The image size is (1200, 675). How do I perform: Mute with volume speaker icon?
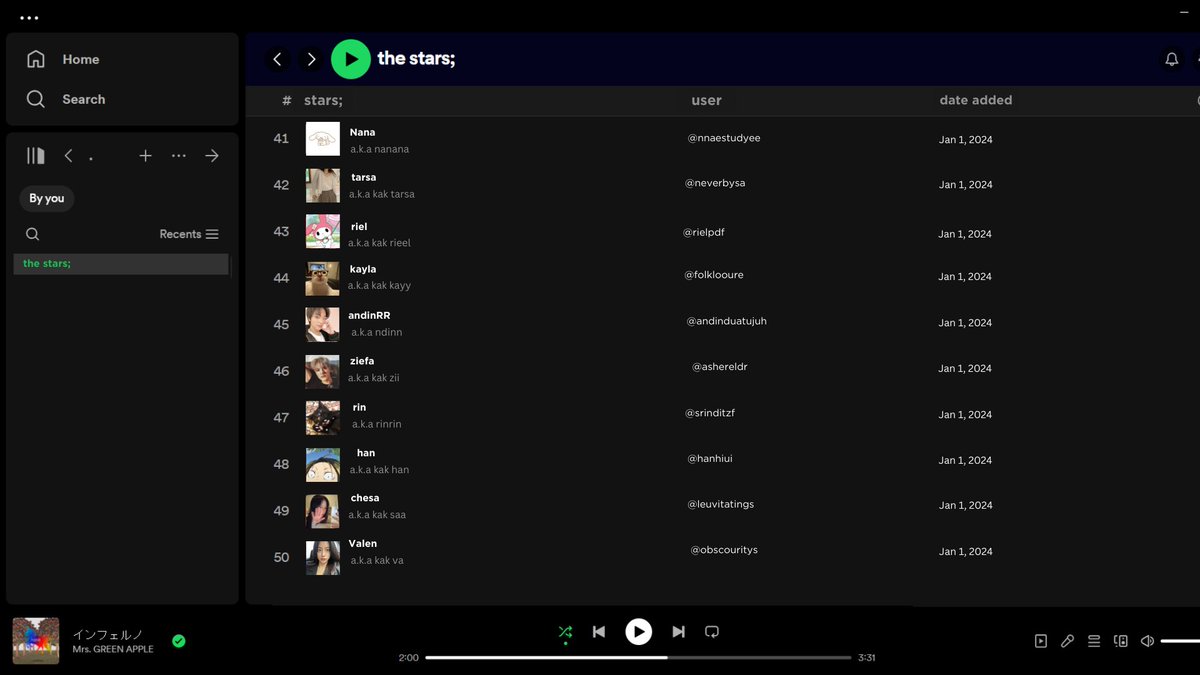1148,641
